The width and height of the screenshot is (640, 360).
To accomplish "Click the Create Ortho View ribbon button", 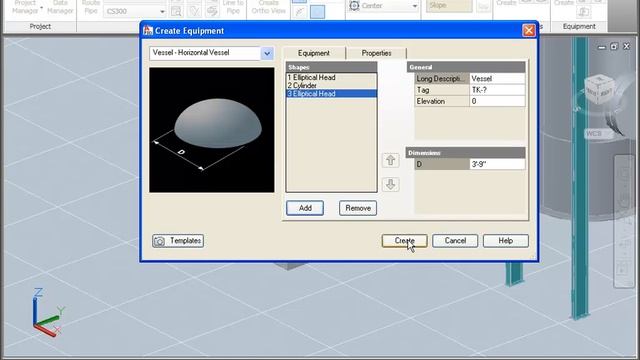I will (x=268, y=7).
